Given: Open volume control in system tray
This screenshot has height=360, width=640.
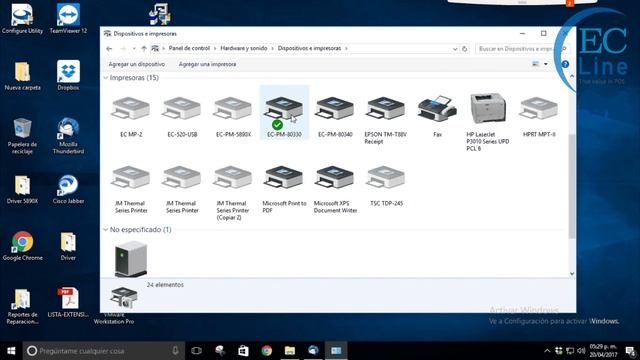Looking at the screenshot, I should click(x=581, y=351).
